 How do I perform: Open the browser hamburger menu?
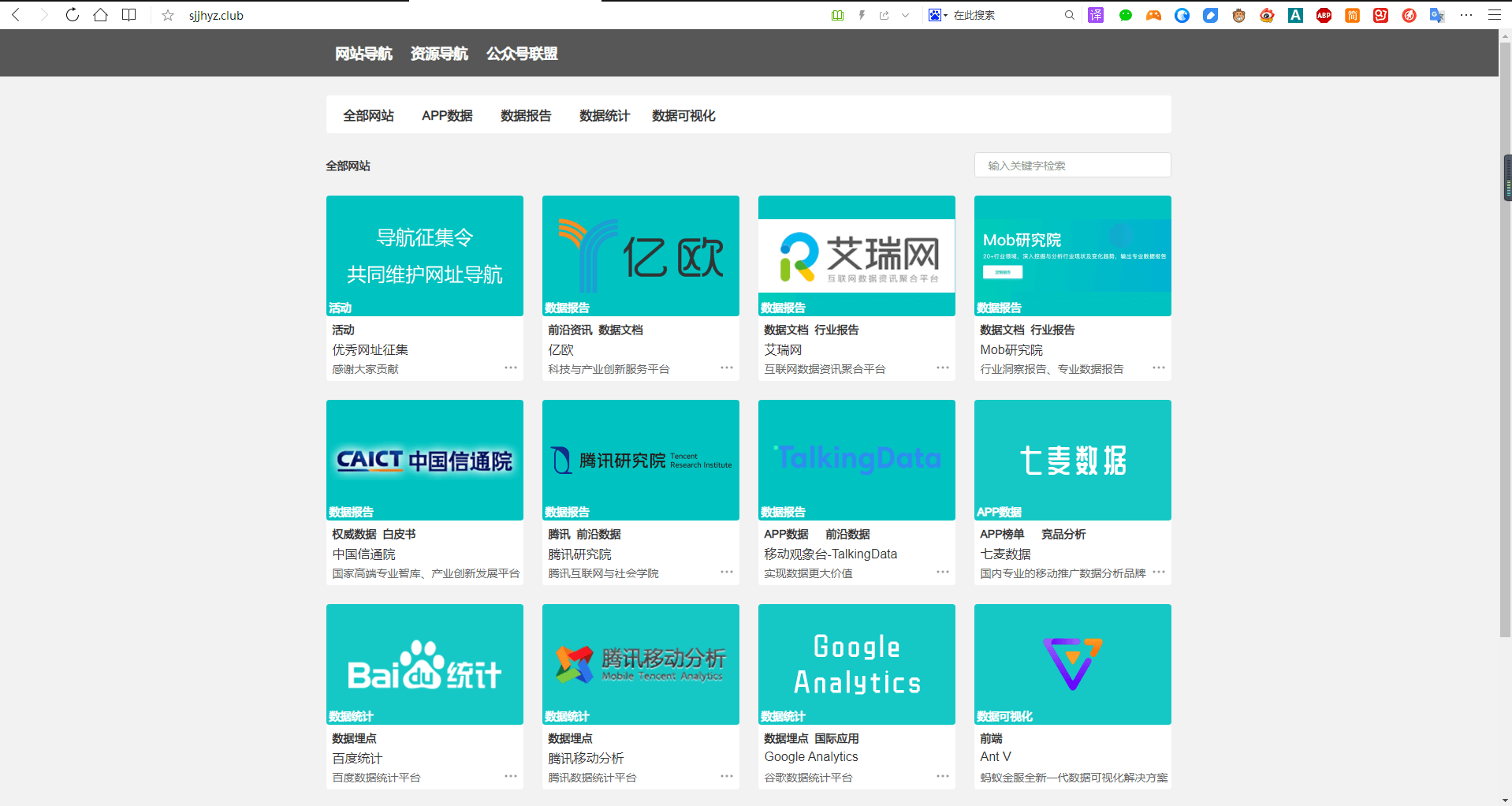(1494, 15)
